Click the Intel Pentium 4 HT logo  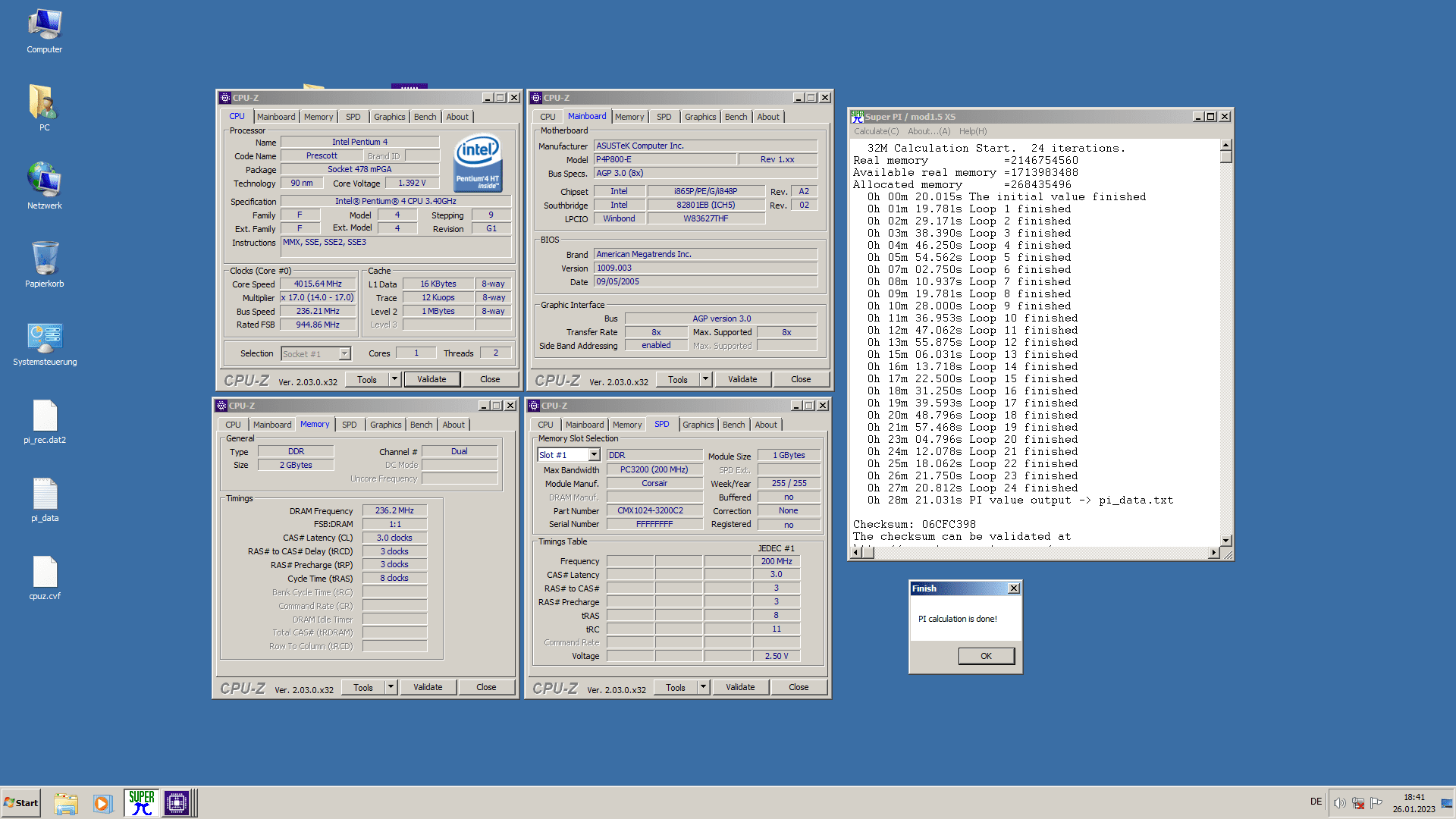(478, 162)
